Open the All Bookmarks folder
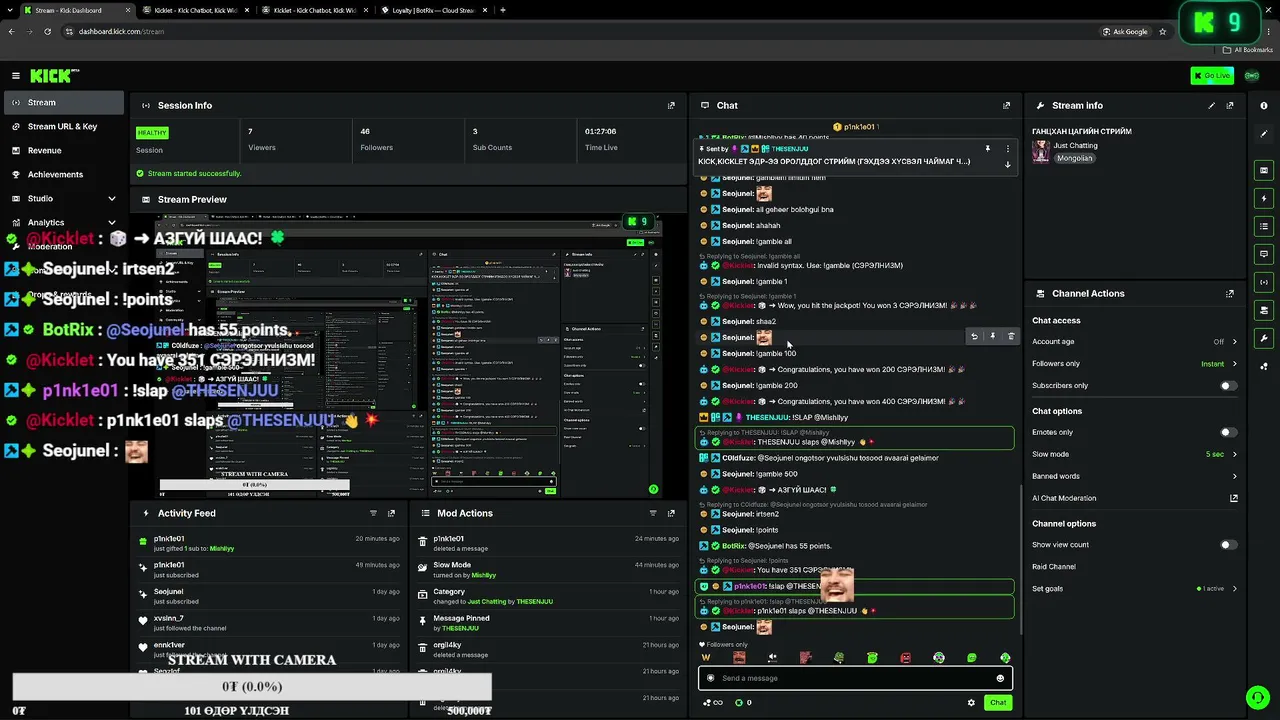This screenshot has height=720, width=1280. [x=1248, y=50]
